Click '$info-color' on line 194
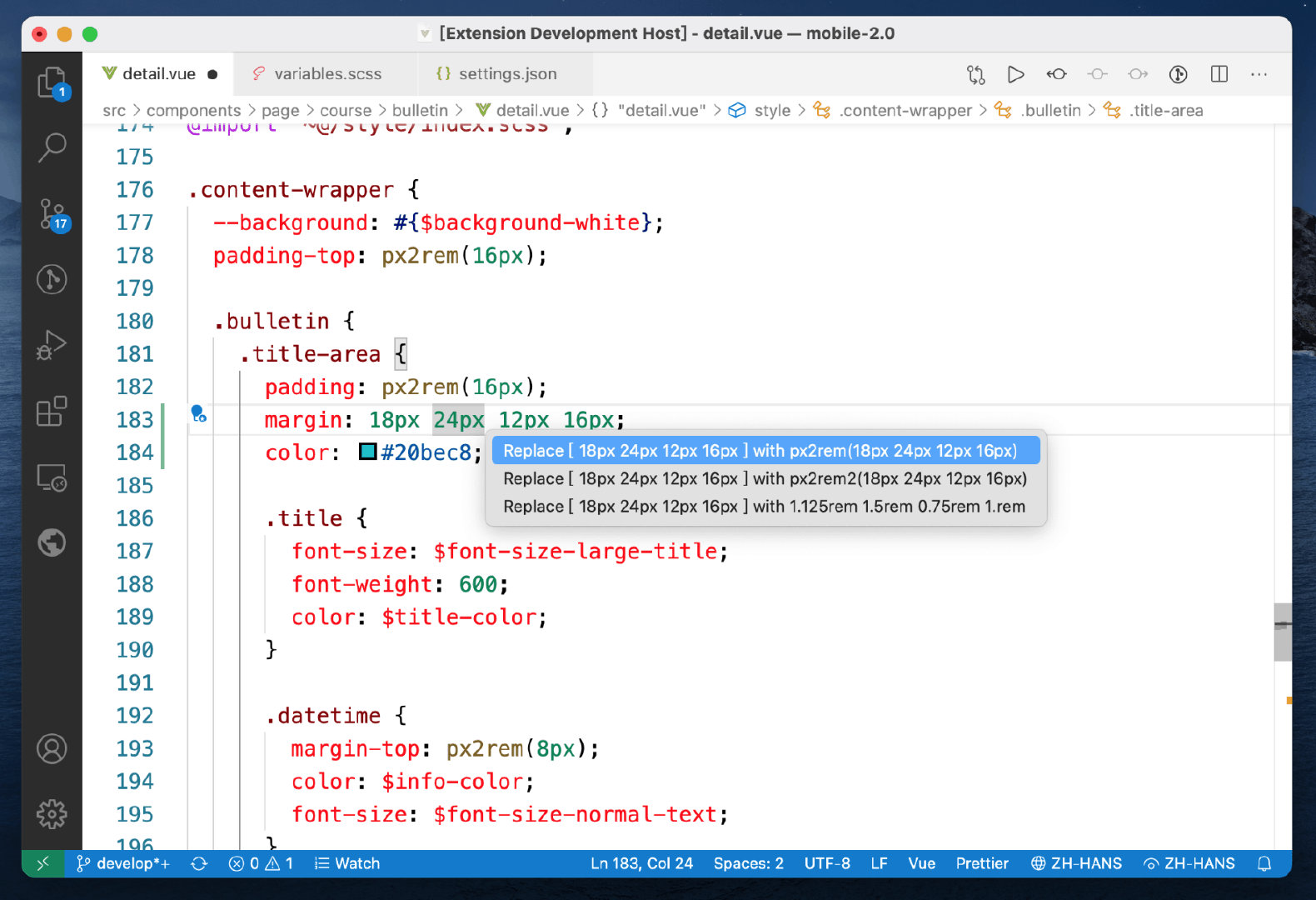The height and width of the screenshot is (900, 1316). pyautogui.click(x=453, y=782)
